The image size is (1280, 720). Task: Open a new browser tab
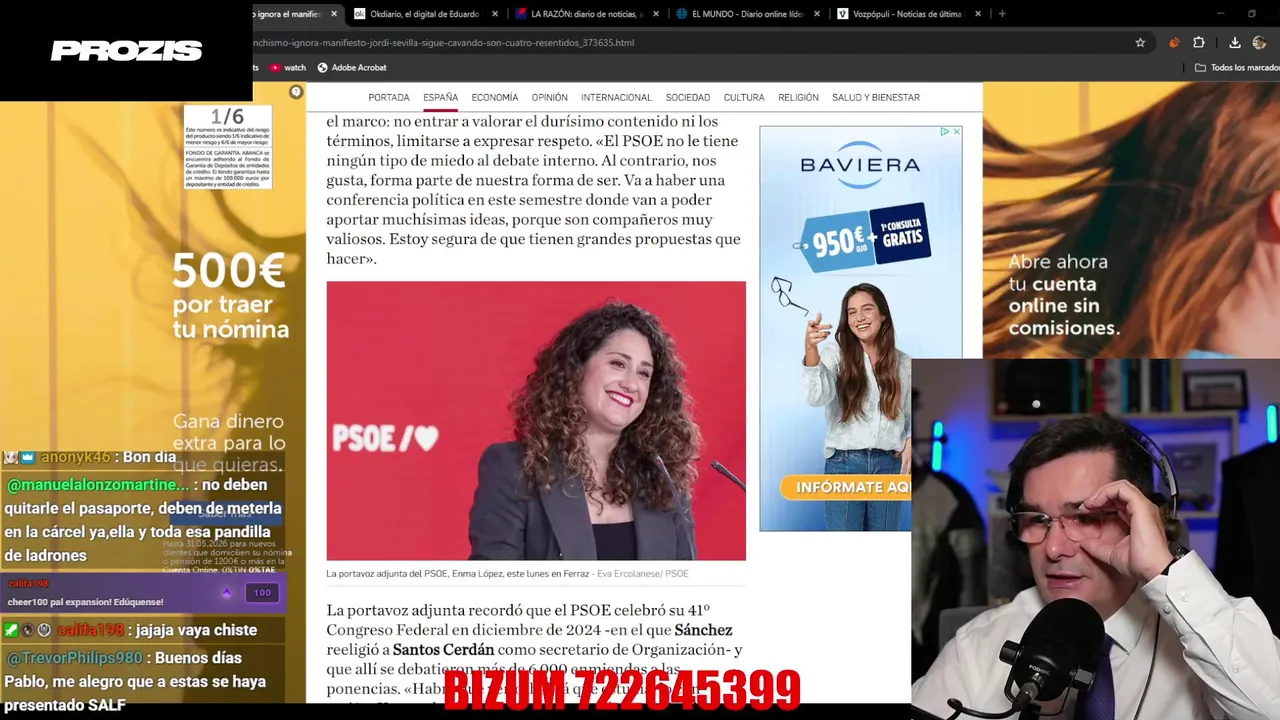point(1002,14)
